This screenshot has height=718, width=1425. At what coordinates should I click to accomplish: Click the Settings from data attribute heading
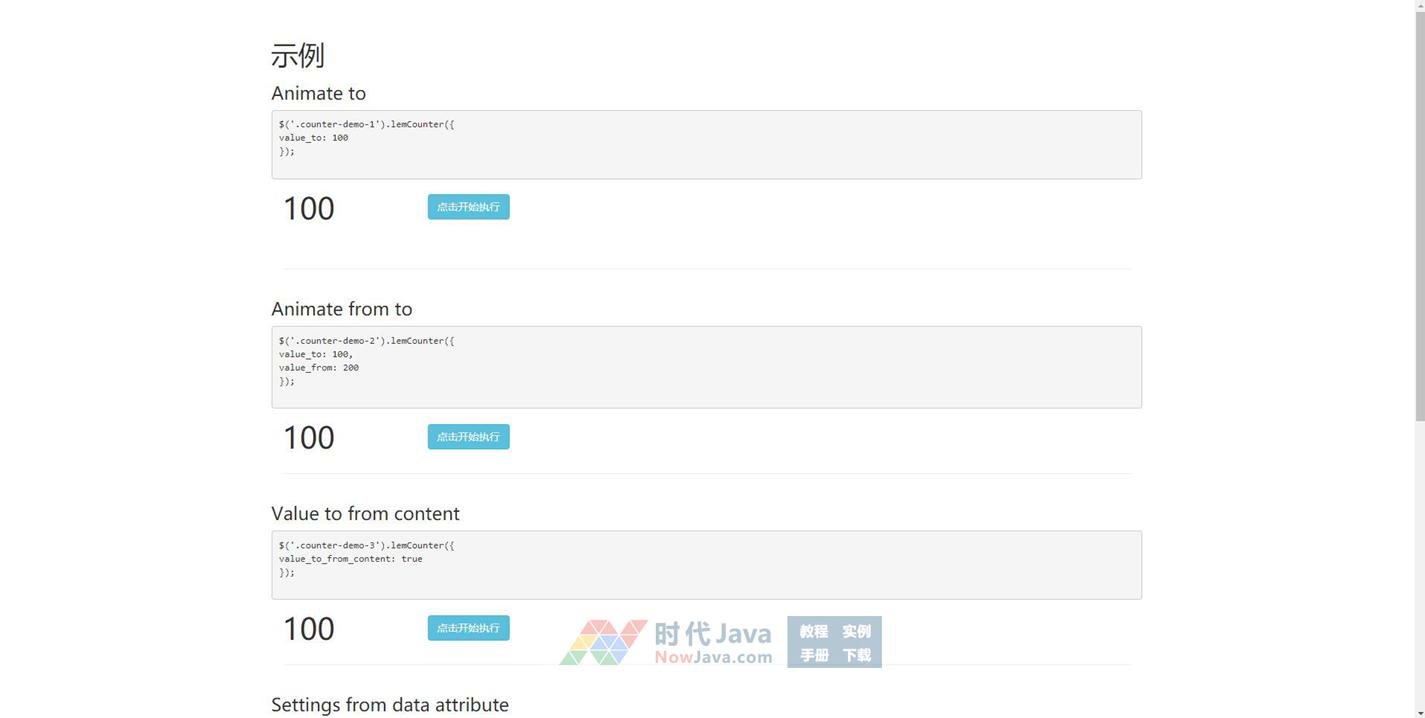(x=389, y=705)
